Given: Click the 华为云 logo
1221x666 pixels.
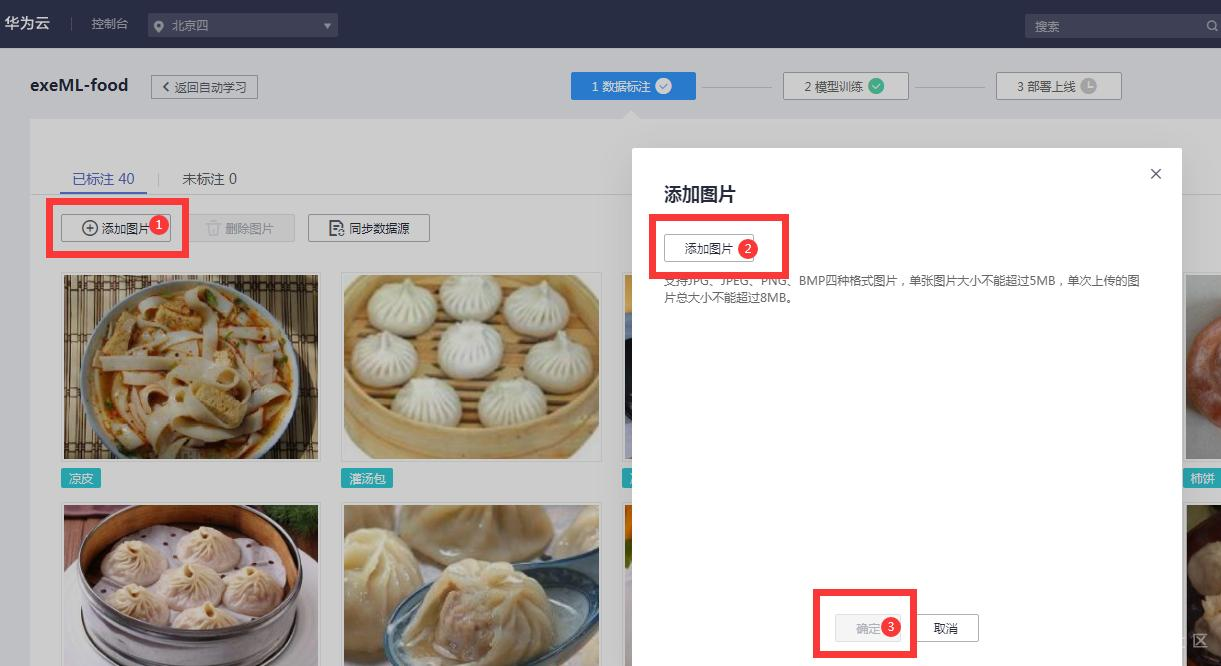Looking at the screenshot, I should coord(27,23).
